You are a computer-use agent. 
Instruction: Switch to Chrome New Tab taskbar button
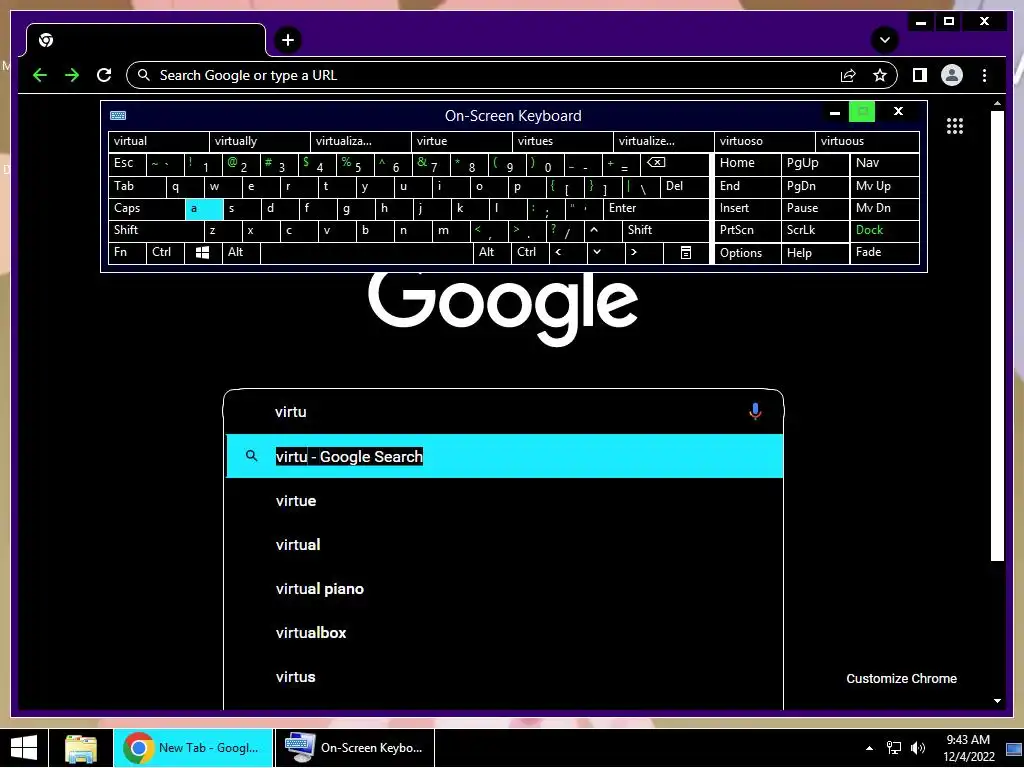[193, 748]
